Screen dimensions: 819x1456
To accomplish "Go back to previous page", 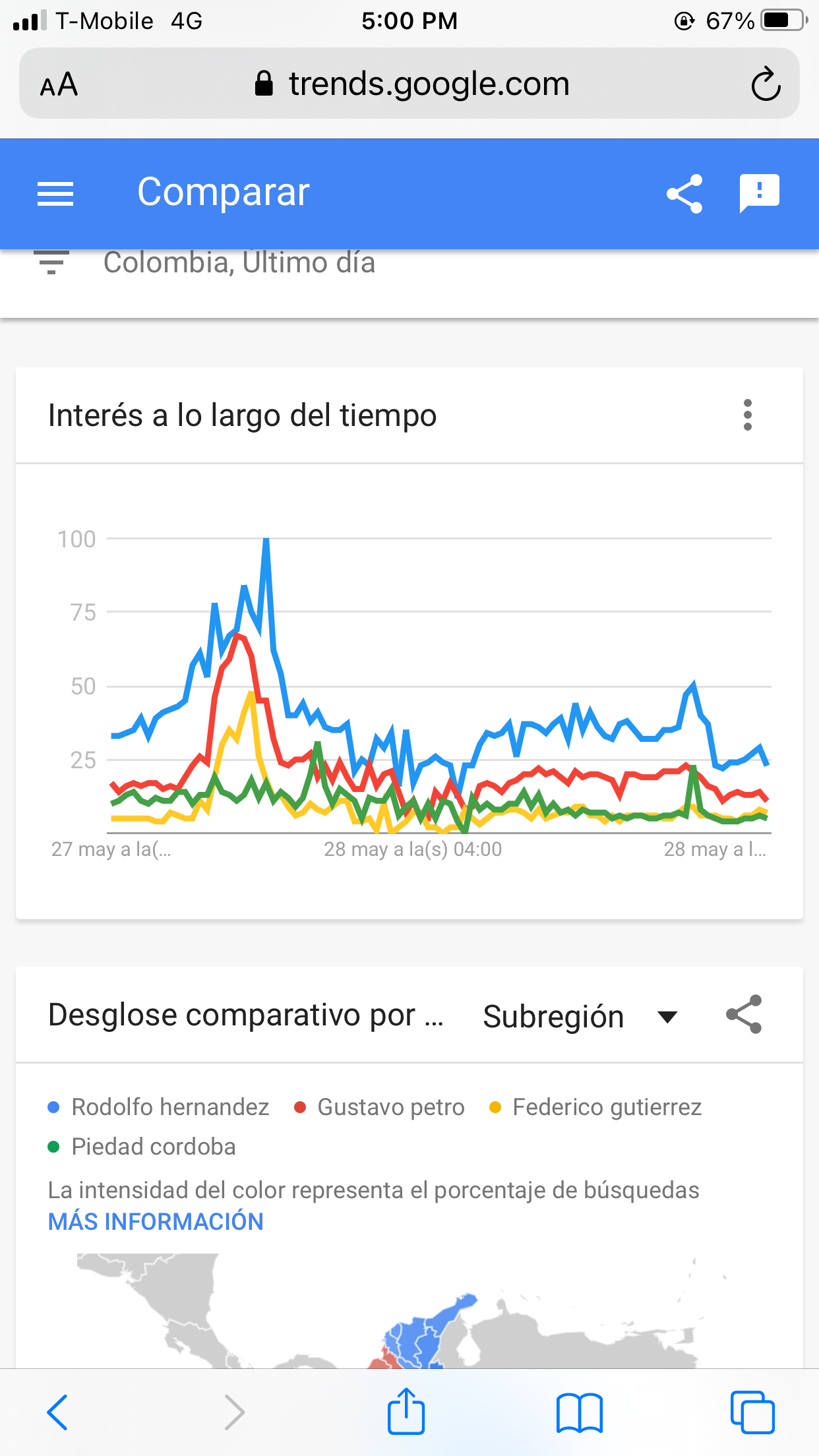I will 57,1412.
